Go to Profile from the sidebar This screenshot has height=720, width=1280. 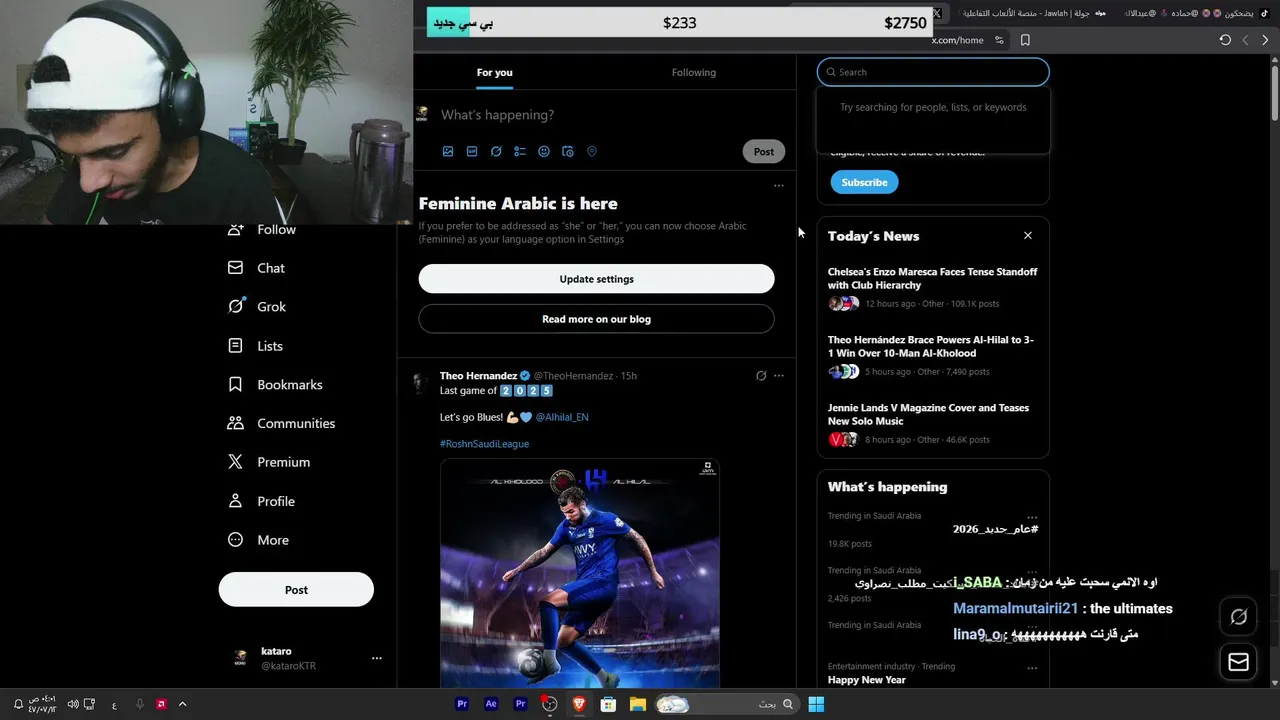[x=261, y=501]
